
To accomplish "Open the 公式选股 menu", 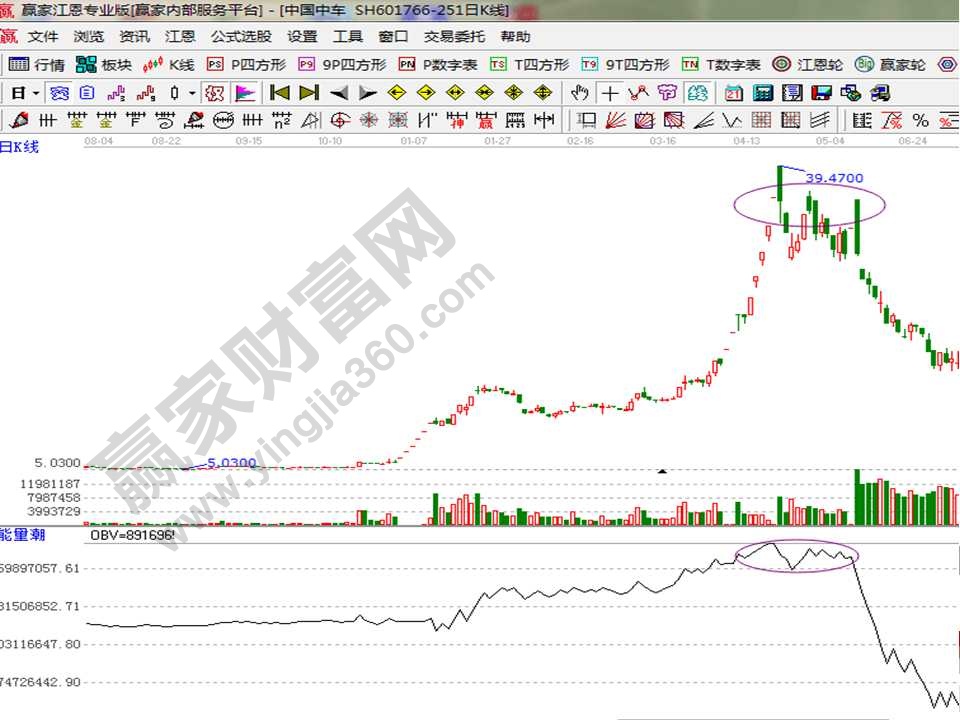I will point(240,37).
